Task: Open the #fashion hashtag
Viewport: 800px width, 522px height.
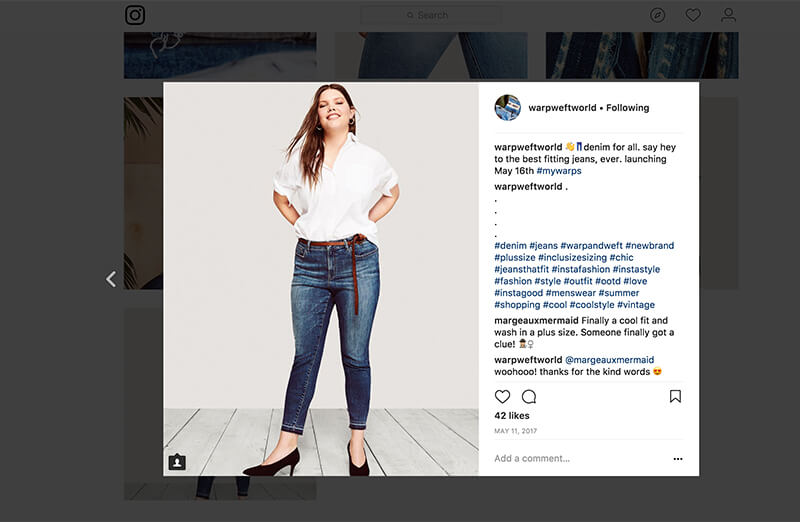Action: pos(513,281)
